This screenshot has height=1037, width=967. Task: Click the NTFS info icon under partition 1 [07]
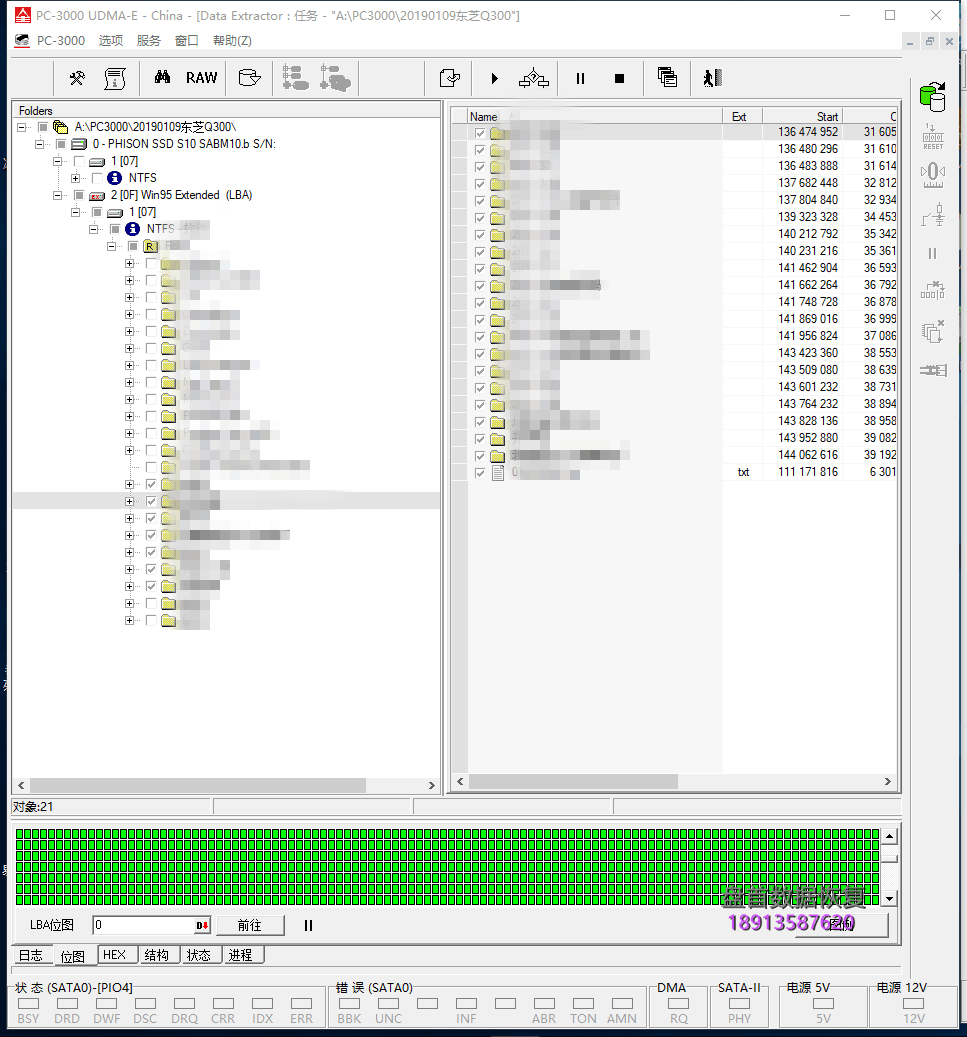click(x=114, y=178)
